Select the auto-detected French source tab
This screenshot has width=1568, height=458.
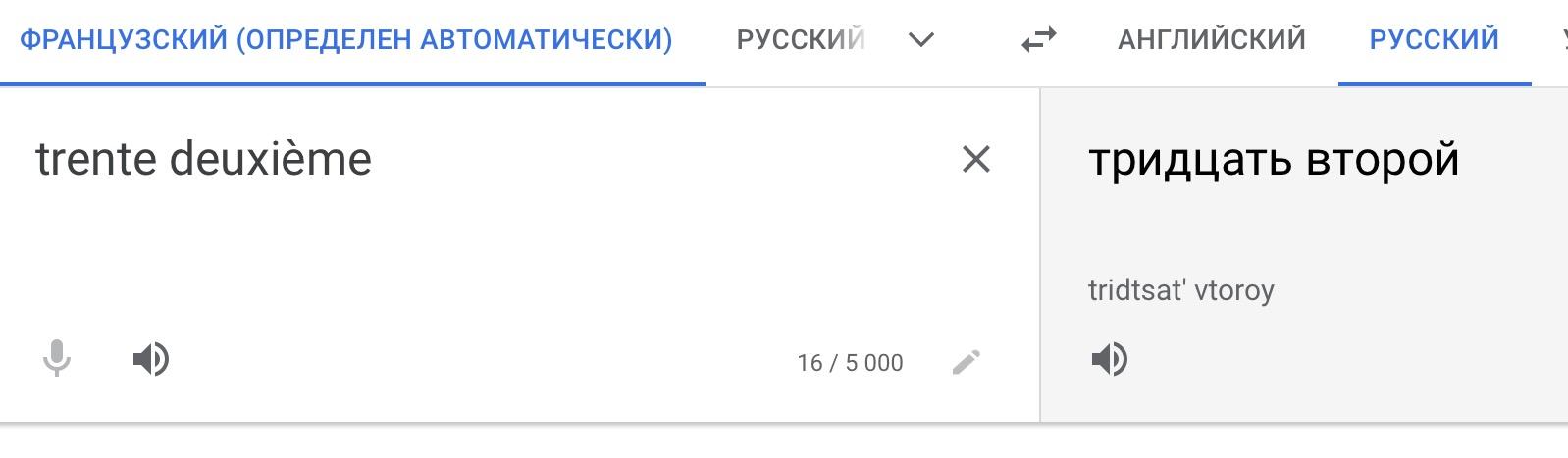(346, 40)
